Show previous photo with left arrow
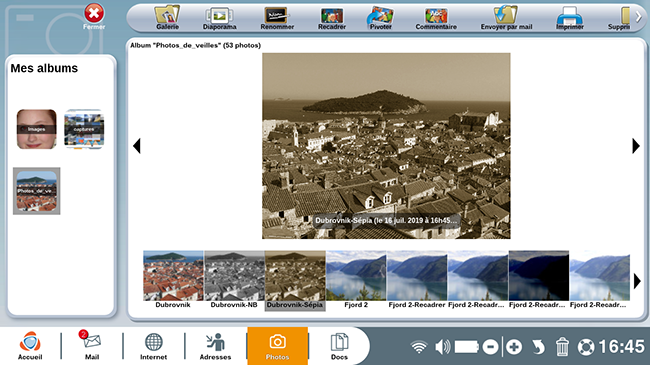The height and width of the screenshot is (365, 650). (137, 146)
